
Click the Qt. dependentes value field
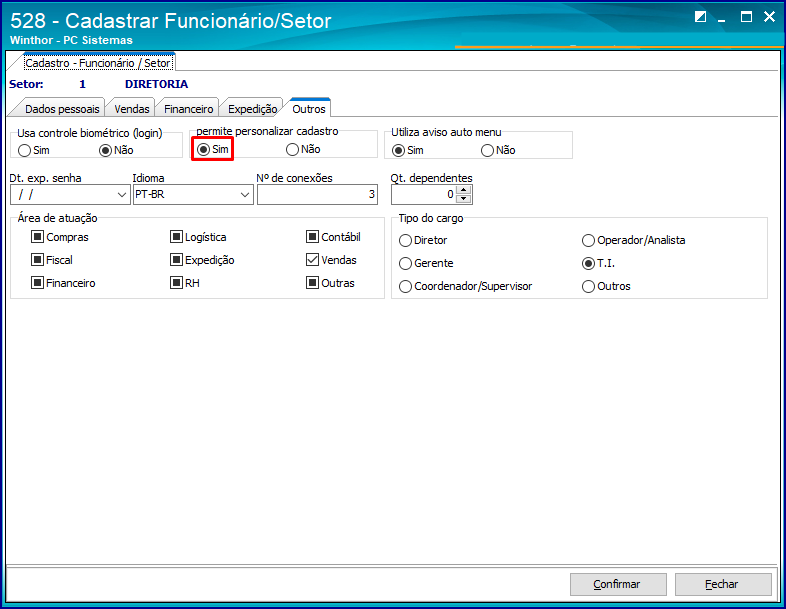(424, 194)
